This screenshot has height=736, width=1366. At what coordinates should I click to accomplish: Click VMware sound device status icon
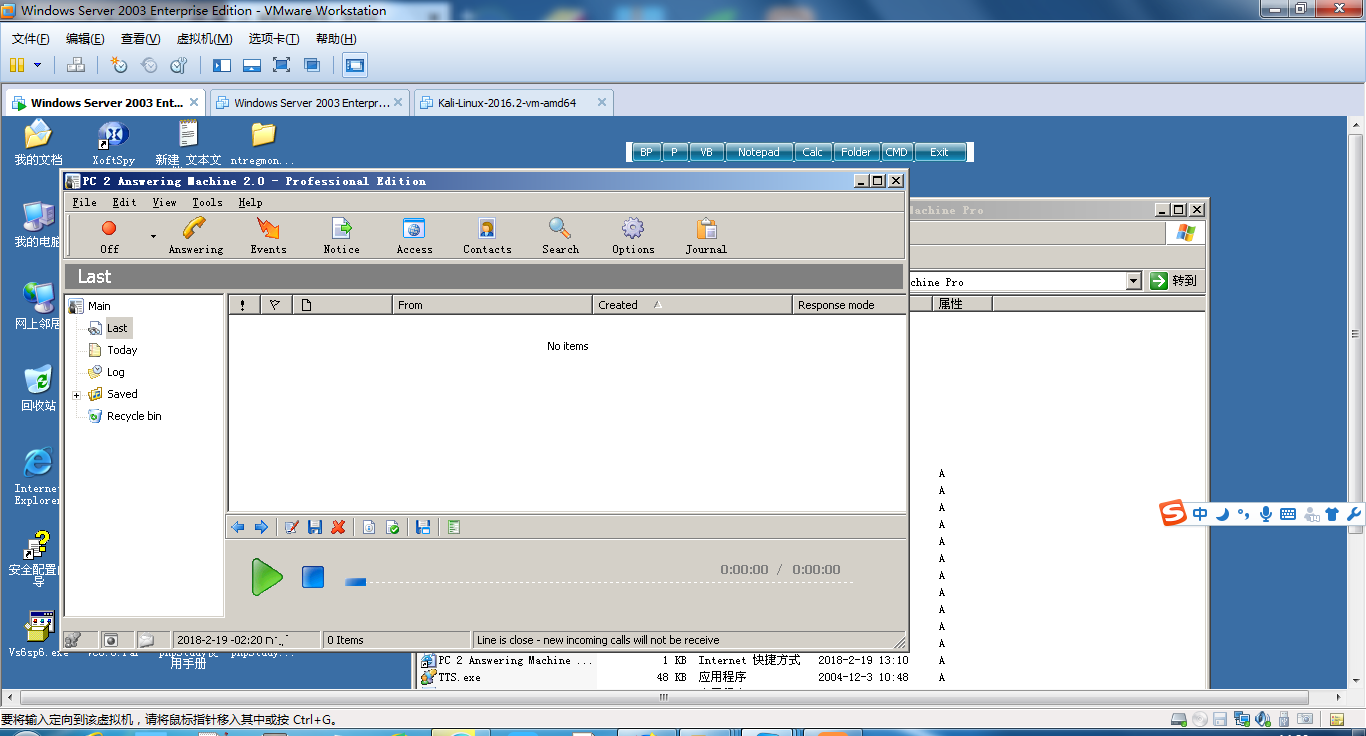pyautogui.click(x=1264, y=719)
